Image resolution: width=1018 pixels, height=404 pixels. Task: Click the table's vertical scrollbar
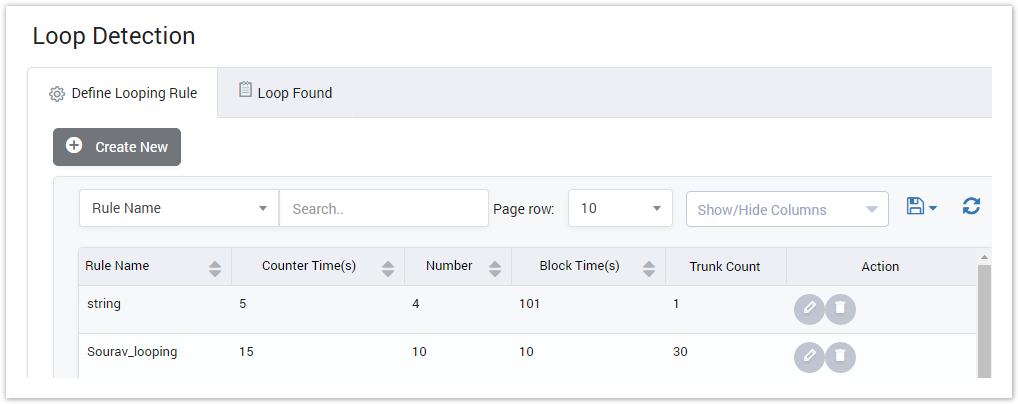point(983,320)
